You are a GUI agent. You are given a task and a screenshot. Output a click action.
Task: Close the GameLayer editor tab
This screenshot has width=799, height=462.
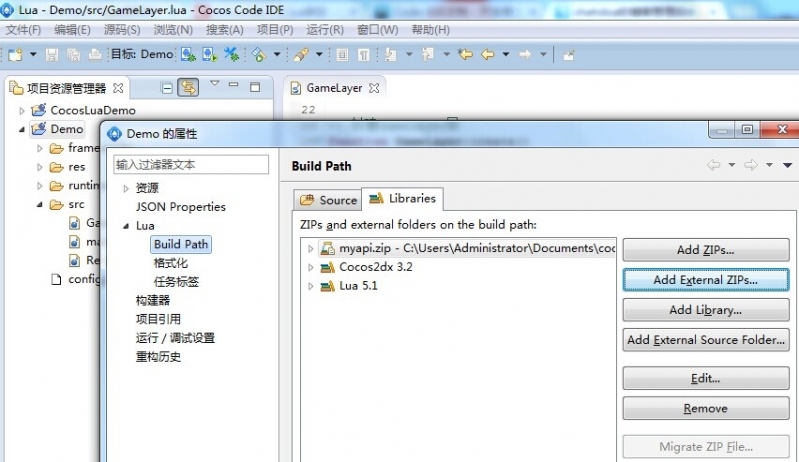click(x=374, y=88)
